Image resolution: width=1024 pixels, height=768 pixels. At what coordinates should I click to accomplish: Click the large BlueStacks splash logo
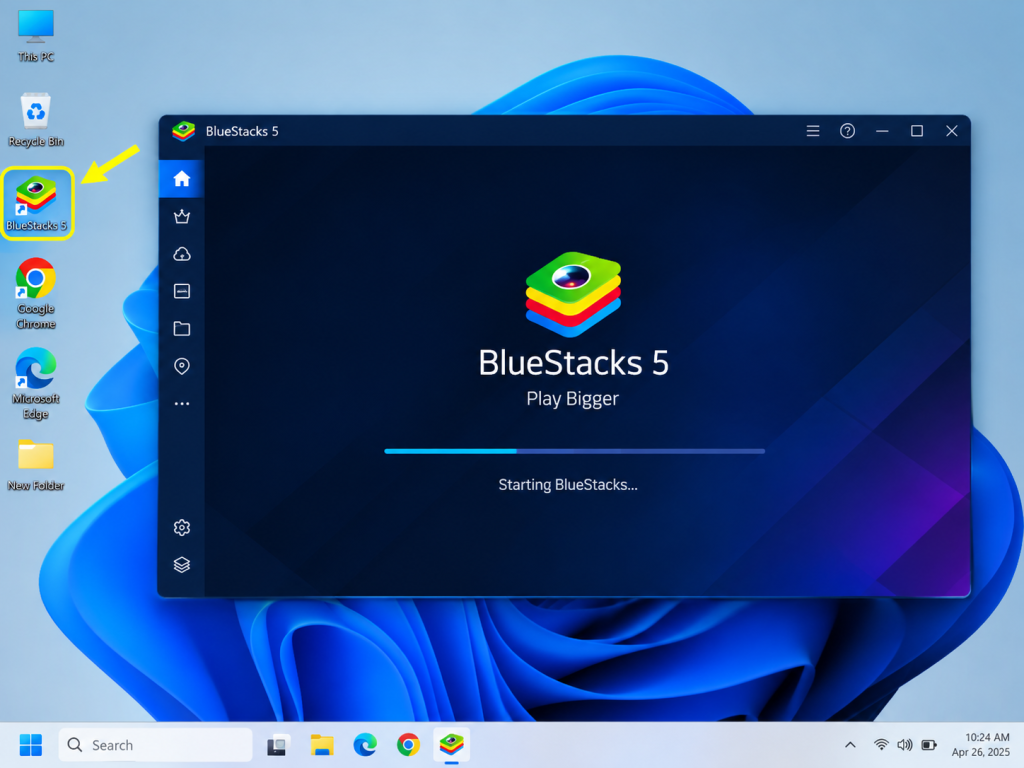coord(573,294)
